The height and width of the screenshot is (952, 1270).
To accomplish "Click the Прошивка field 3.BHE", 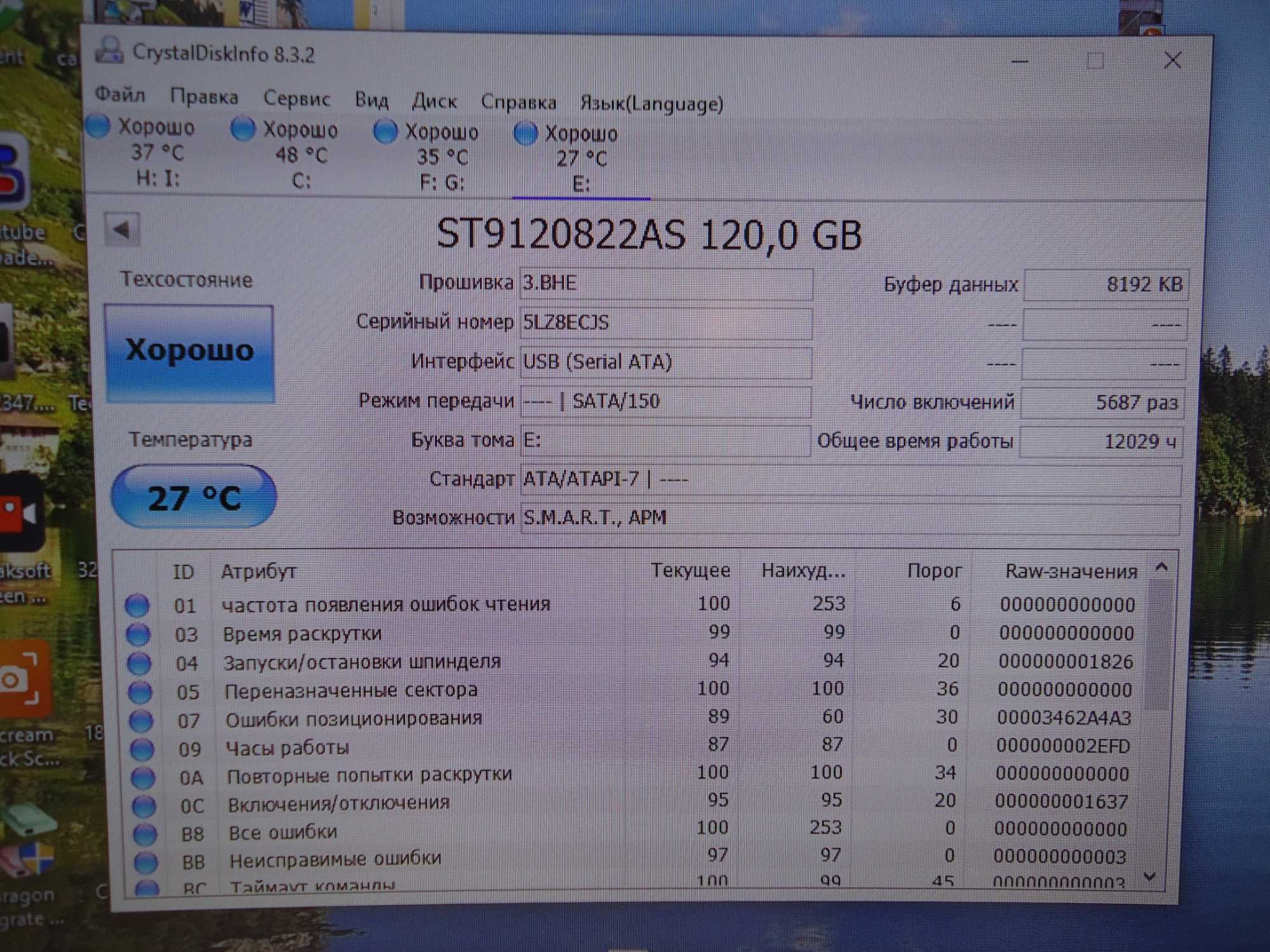I will 666,283.
